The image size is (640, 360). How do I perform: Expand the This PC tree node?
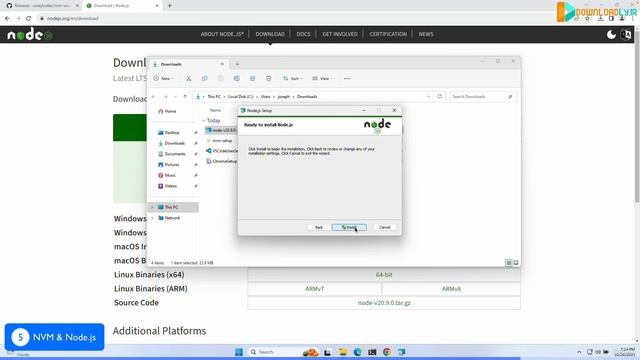tap(153, 207)
